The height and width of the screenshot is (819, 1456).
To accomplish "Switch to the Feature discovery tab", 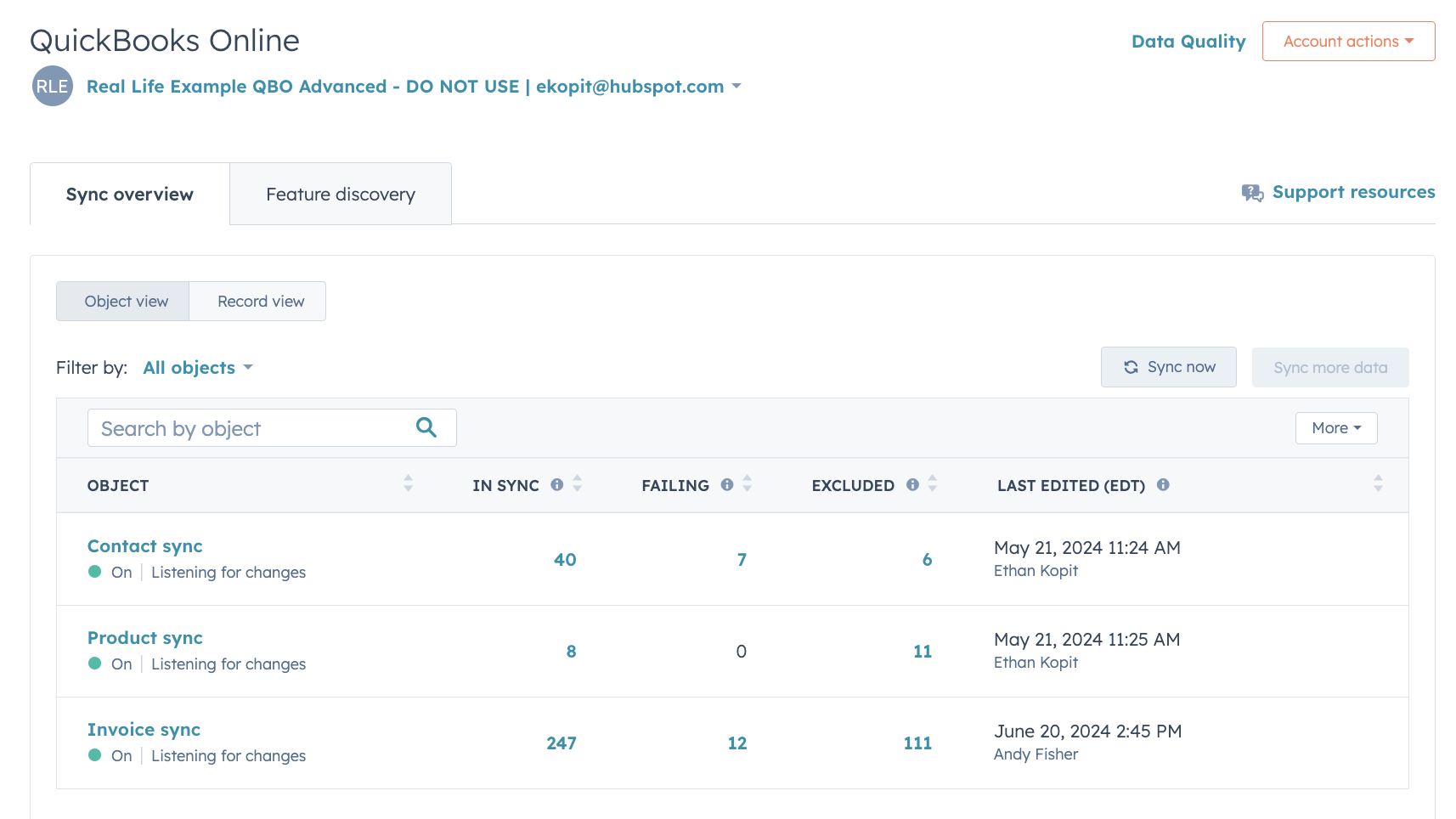I will (x=340, y=194).
